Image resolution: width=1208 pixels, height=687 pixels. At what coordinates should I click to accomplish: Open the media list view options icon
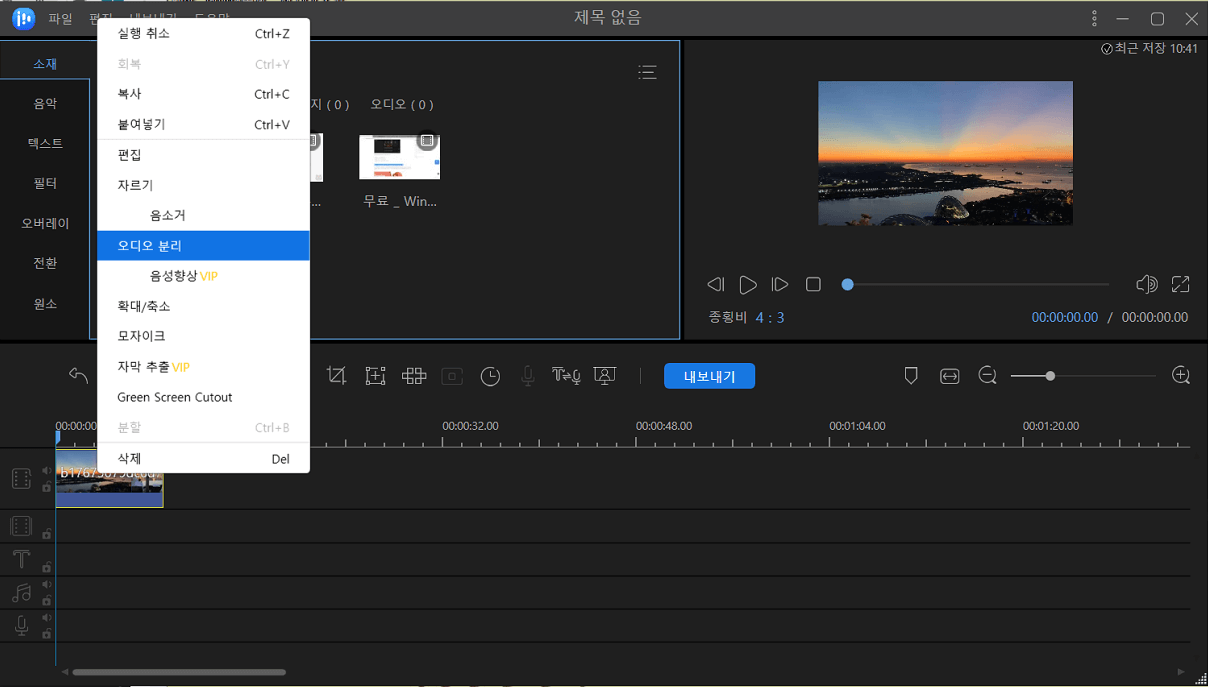648,72
